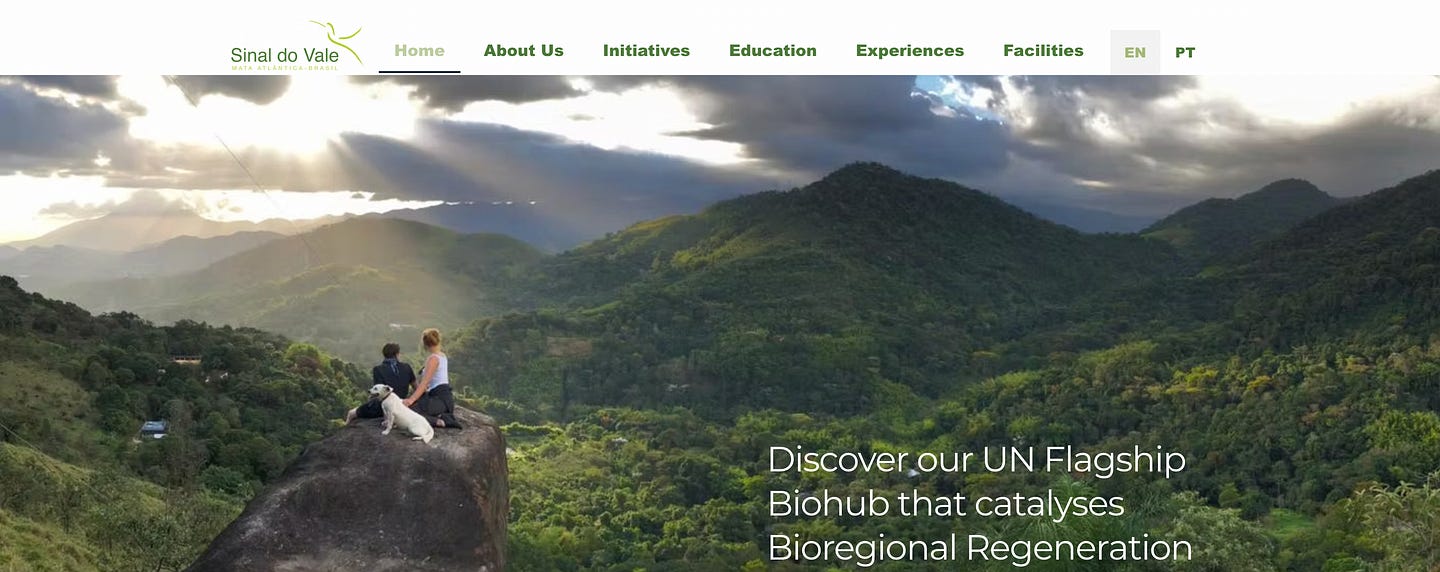This screenshot has height=572, width=1440.
Task: Click the 'Biohub that catalyses' text line
Action: coord(946,503)
